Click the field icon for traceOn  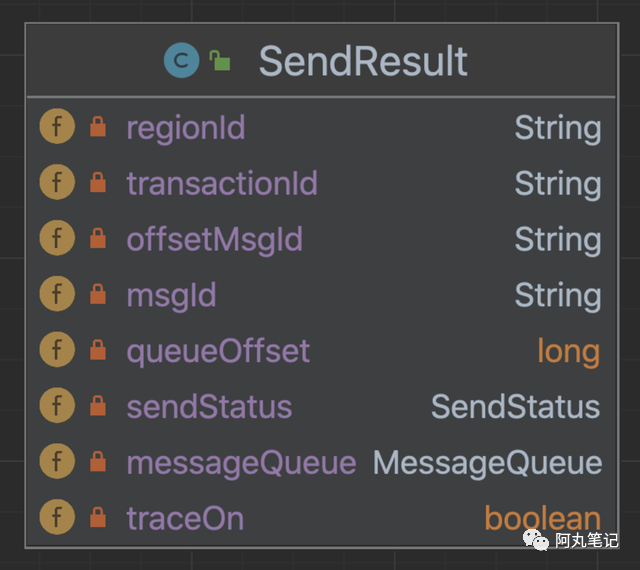(x=57, y=518)
